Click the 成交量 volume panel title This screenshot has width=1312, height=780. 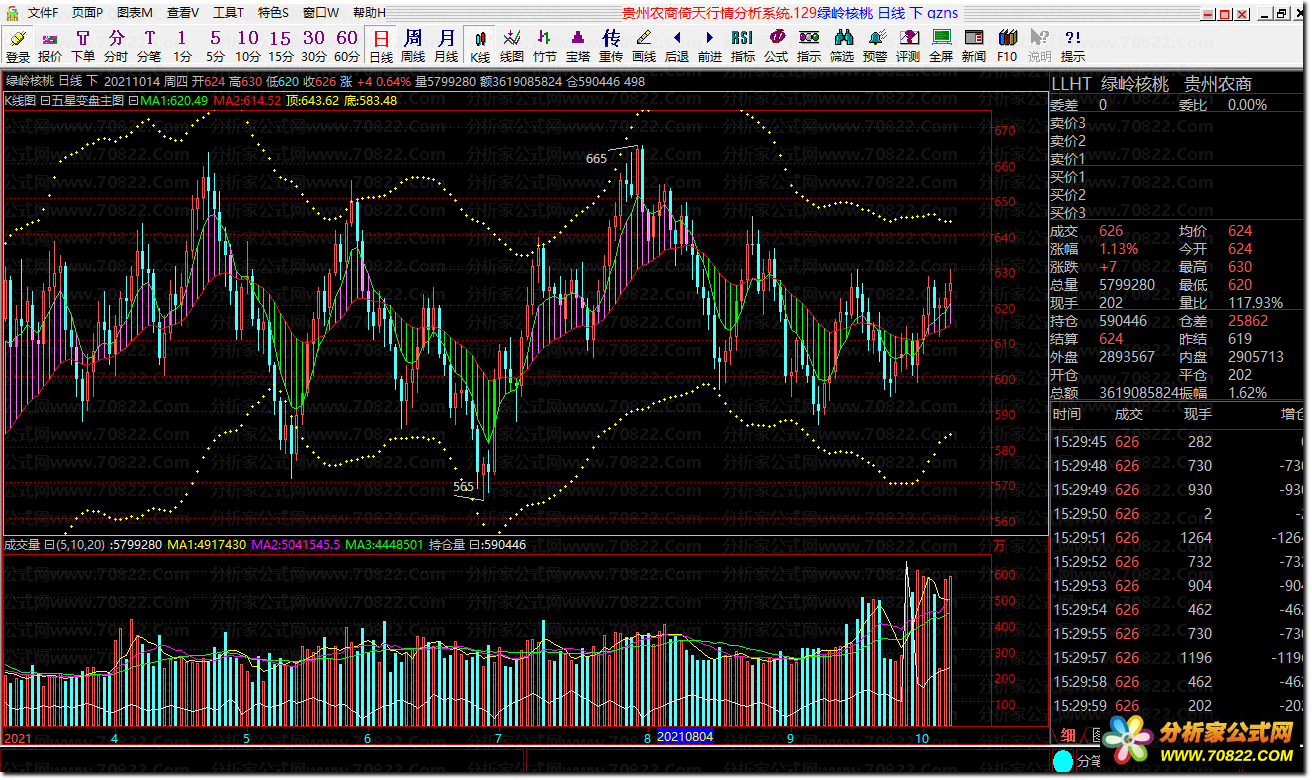[x=23, y=545]
